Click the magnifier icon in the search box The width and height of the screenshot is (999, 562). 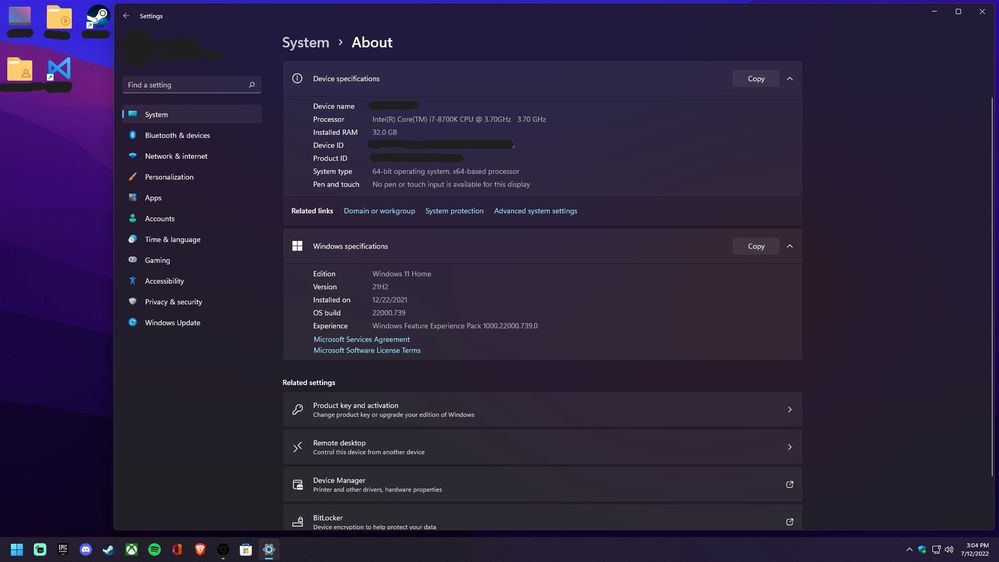pos(252,85)
